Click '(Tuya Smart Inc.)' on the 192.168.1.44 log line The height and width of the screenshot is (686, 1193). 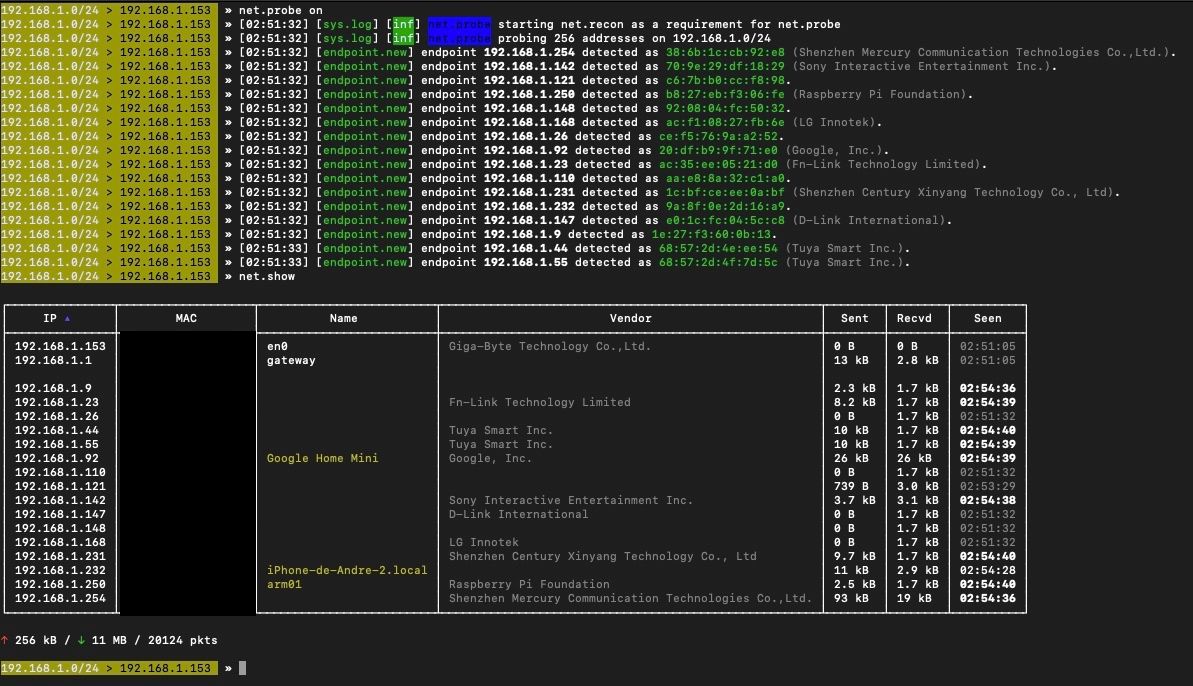(848, 249)
